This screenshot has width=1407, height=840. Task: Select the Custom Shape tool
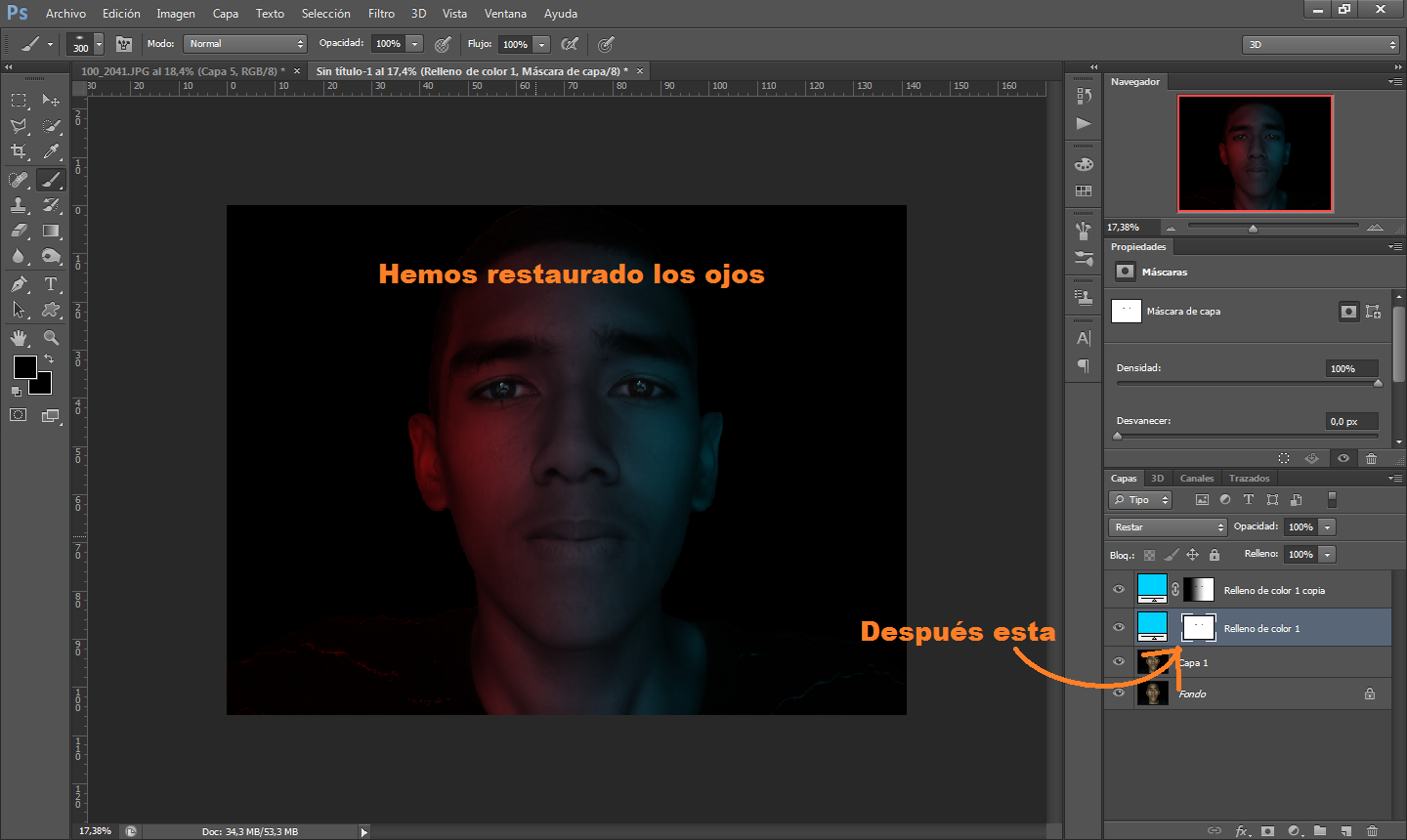pyautogui.click(x=51, y=310)
